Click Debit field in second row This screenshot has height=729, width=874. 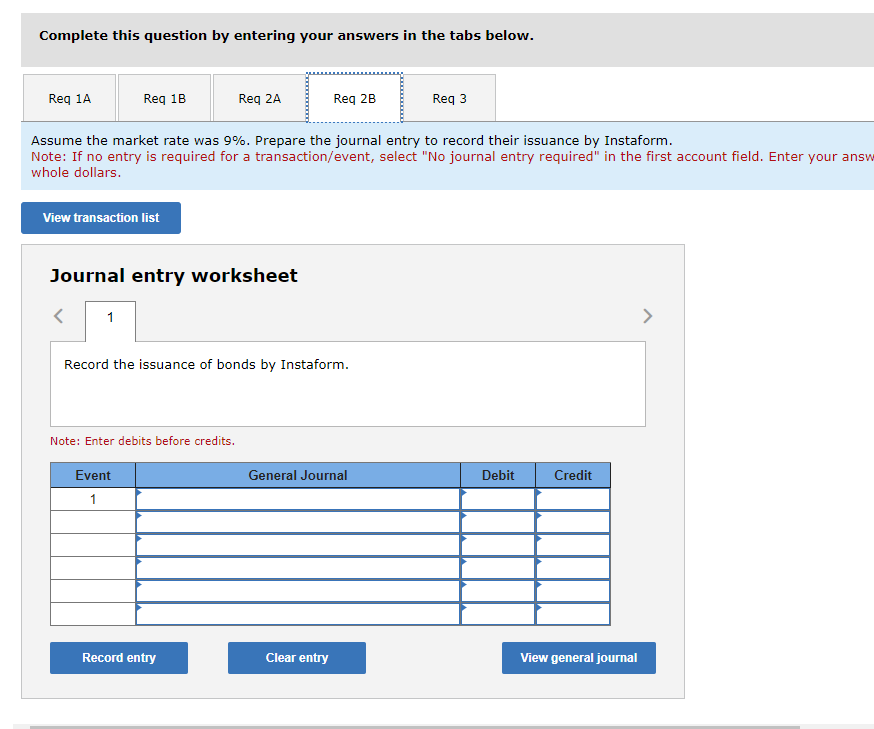click(x=498, y=522)
